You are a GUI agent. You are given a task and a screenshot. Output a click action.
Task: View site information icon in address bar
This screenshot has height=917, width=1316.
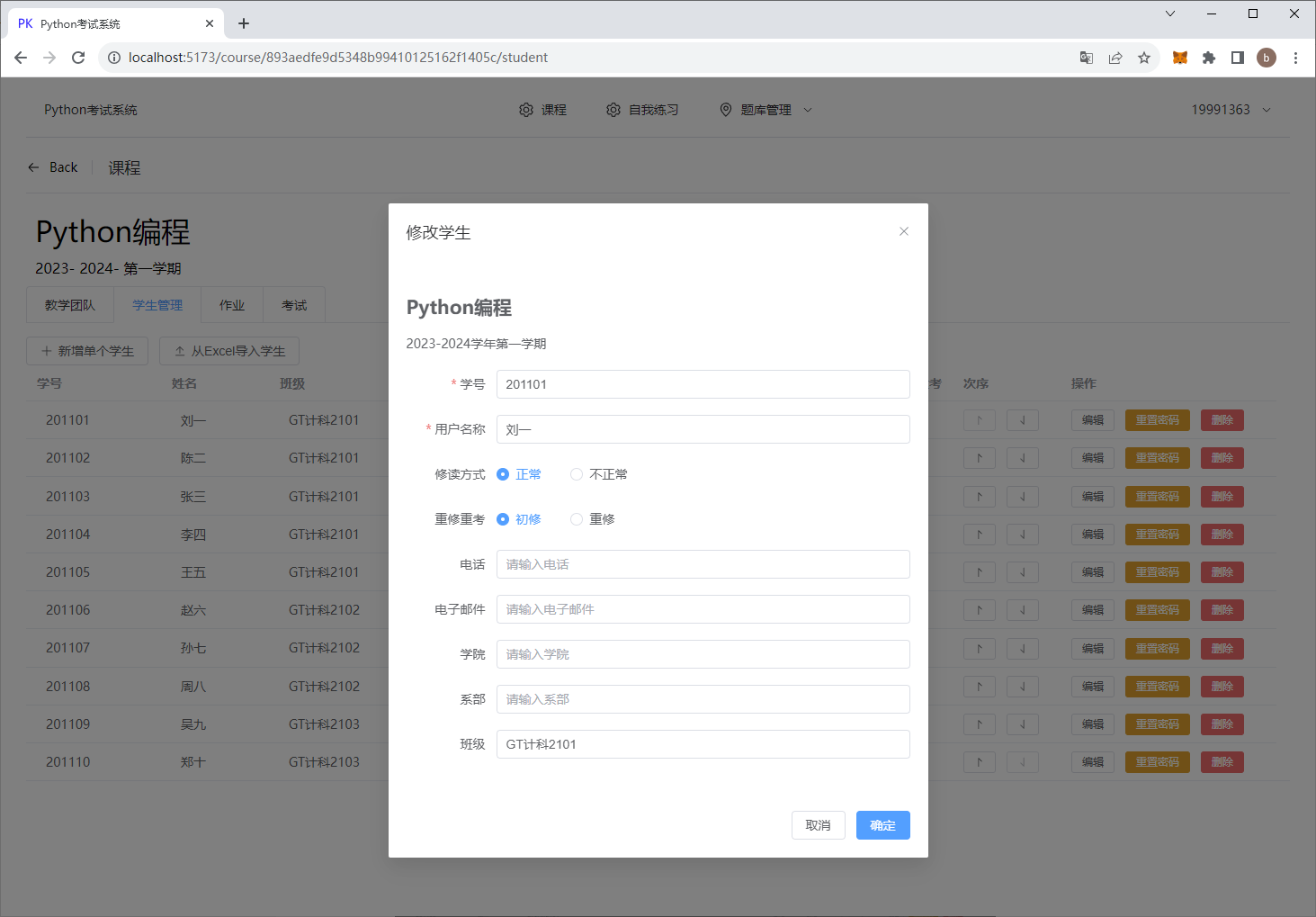coord(114,58)
